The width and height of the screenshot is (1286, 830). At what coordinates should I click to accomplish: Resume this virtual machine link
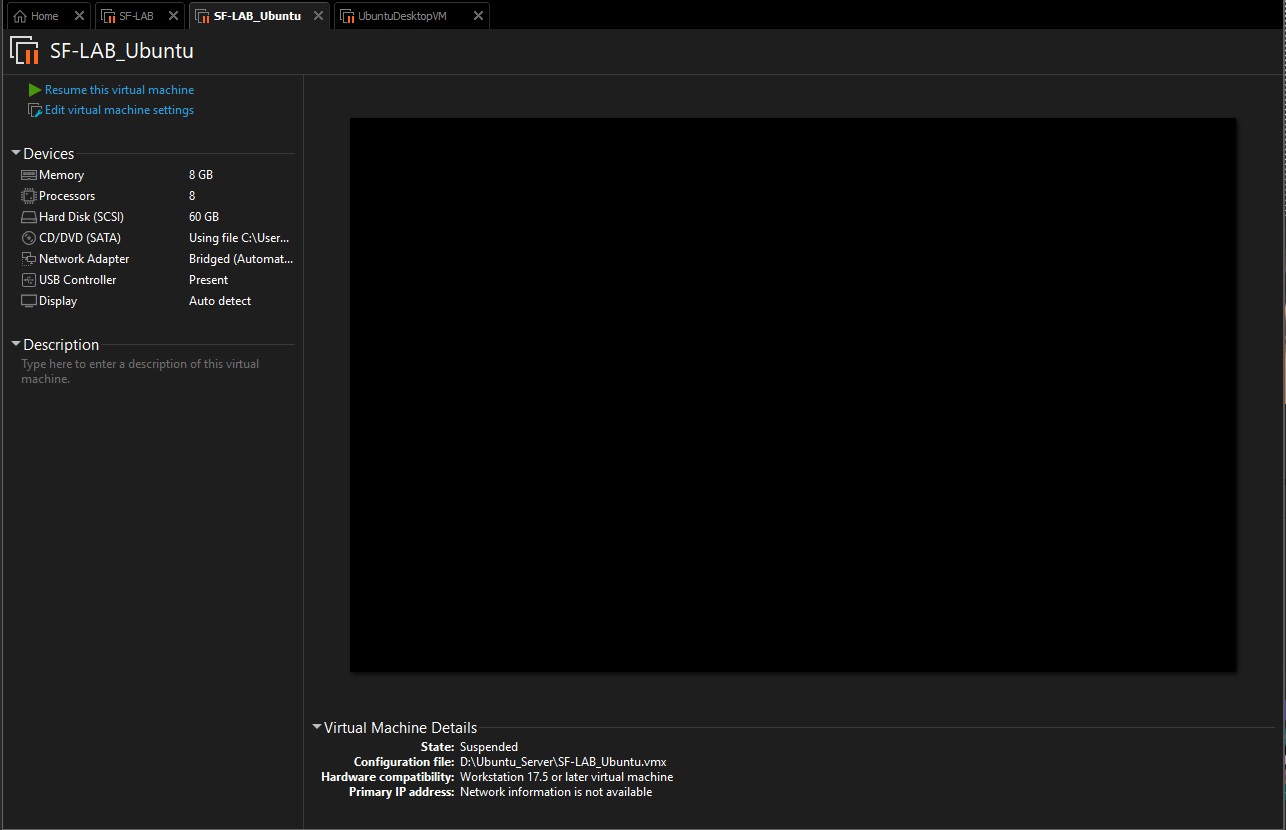pyautogui.click(x=119, y=90)
